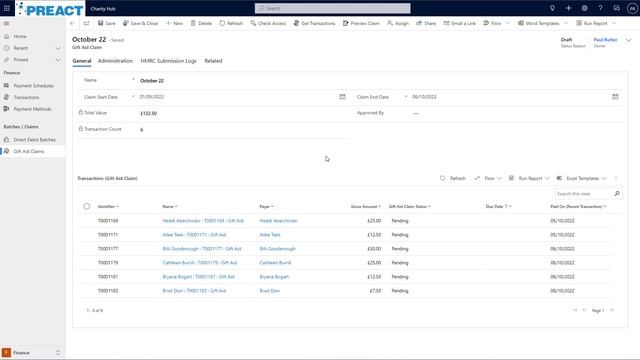
Task: Open Gift Aid Claims in sidebar
Action: (33, 151)
